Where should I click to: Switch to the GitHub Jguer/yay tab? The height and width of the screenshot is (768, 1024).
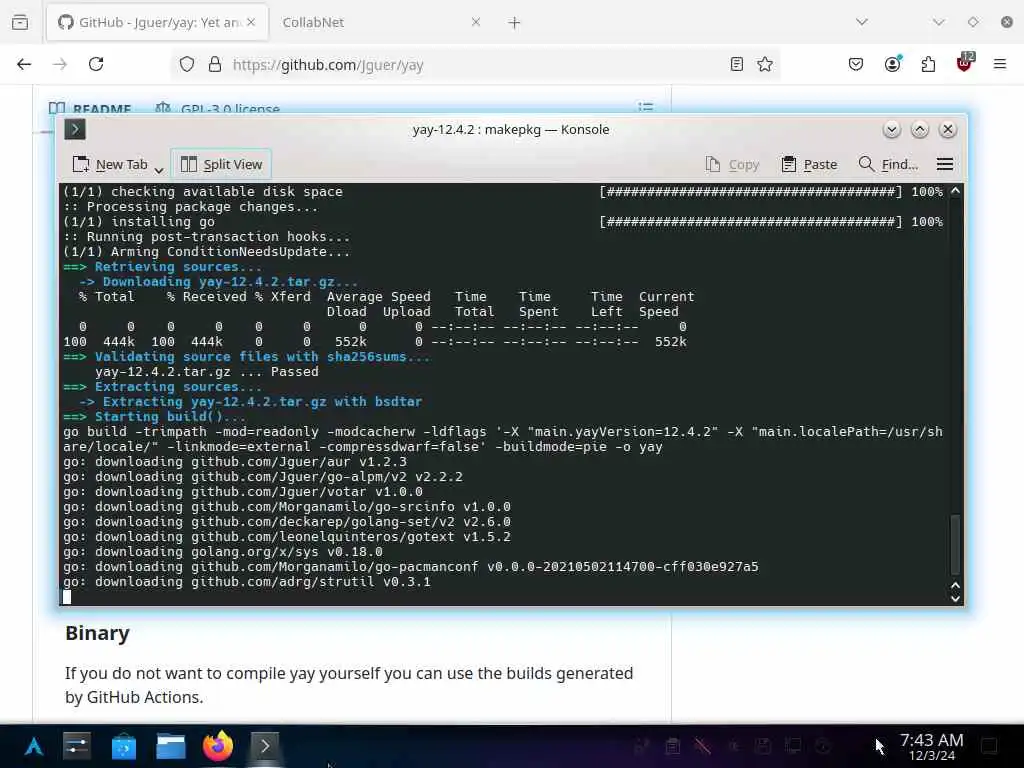(157, 22)
